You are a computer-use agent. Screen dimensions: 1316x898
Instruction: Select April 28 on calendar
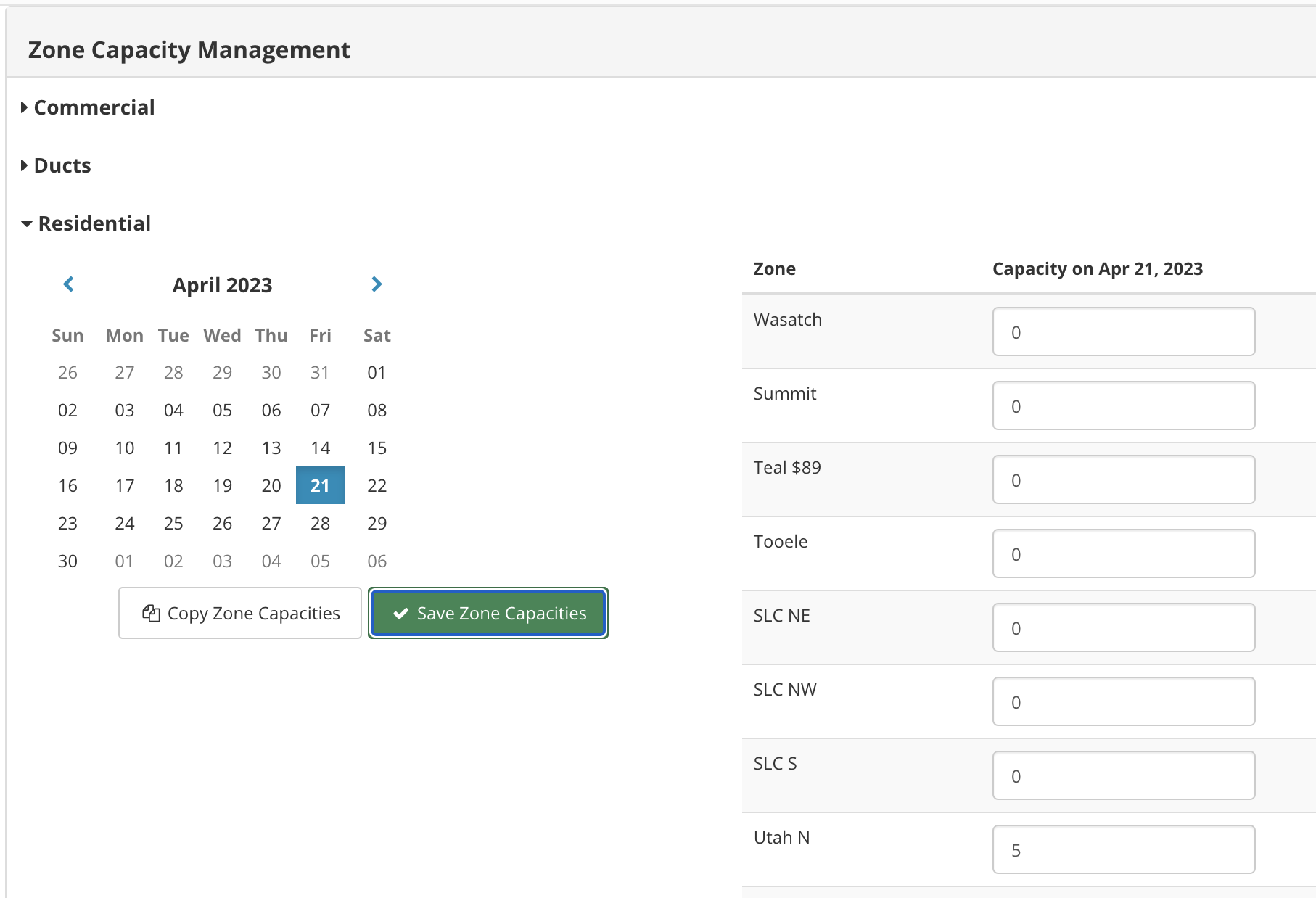[x=320, y=523]
